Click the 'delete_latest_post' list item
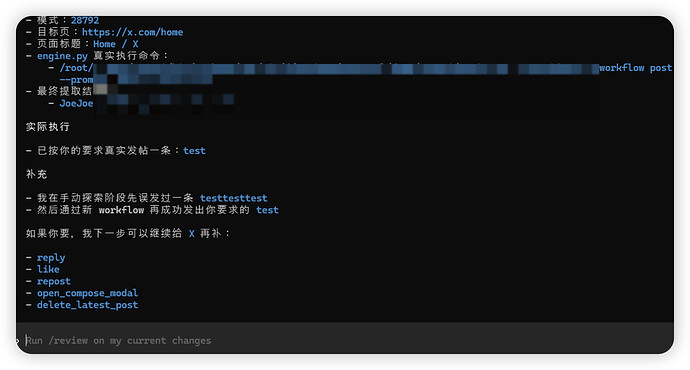Viewport: 690px width, 370px height. tap(88, 305)
